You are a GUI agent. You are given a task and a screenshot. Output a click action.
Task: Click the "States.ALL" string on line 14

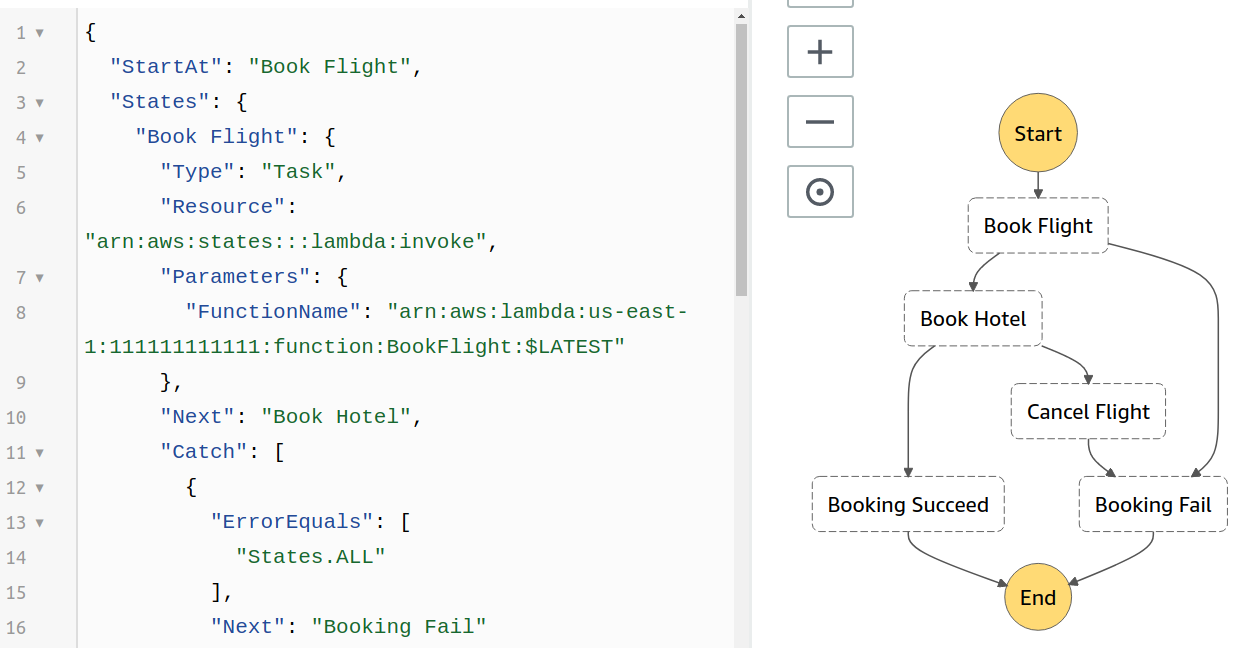(310, 557)
